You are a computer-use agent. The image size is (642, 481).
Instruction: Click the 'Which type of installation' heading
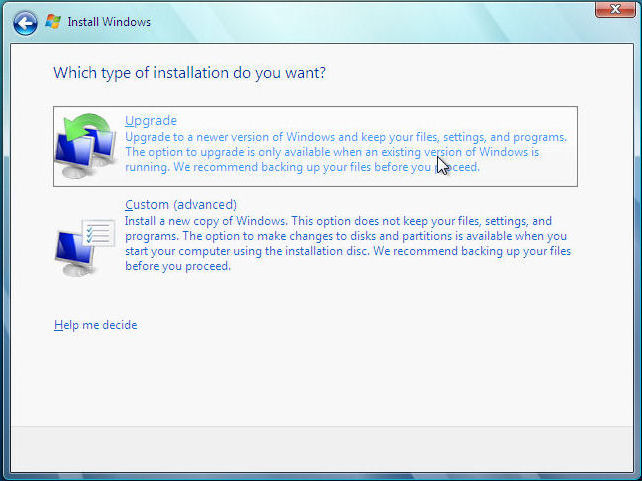(189, 73)
